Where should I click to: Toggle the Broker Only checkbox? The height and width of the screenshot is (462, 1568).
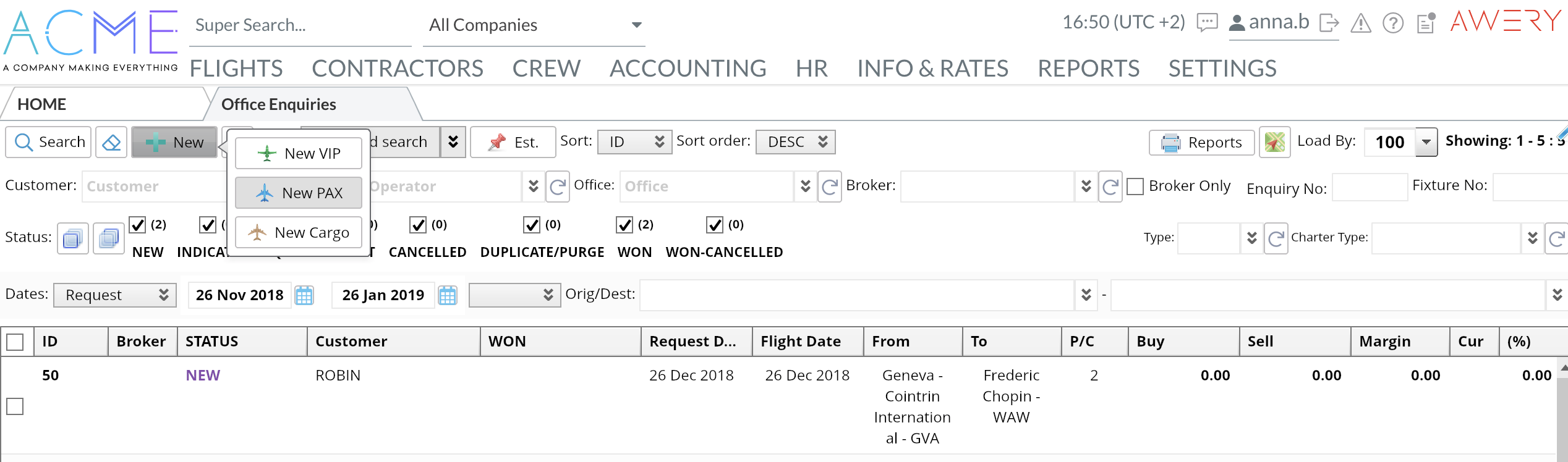[1135, 187]
